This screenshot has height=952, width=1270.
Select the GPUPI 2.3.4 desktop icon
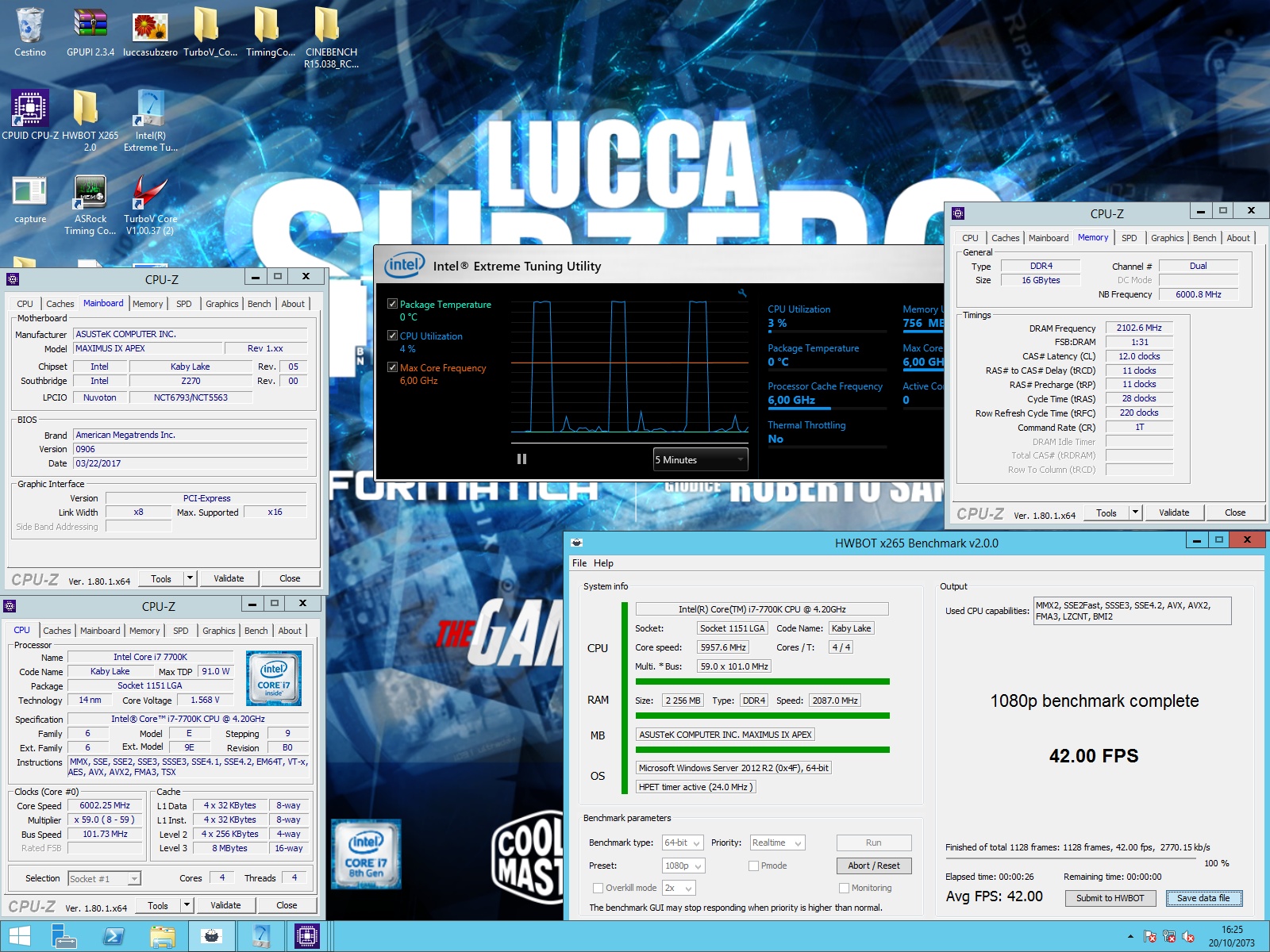90,32
